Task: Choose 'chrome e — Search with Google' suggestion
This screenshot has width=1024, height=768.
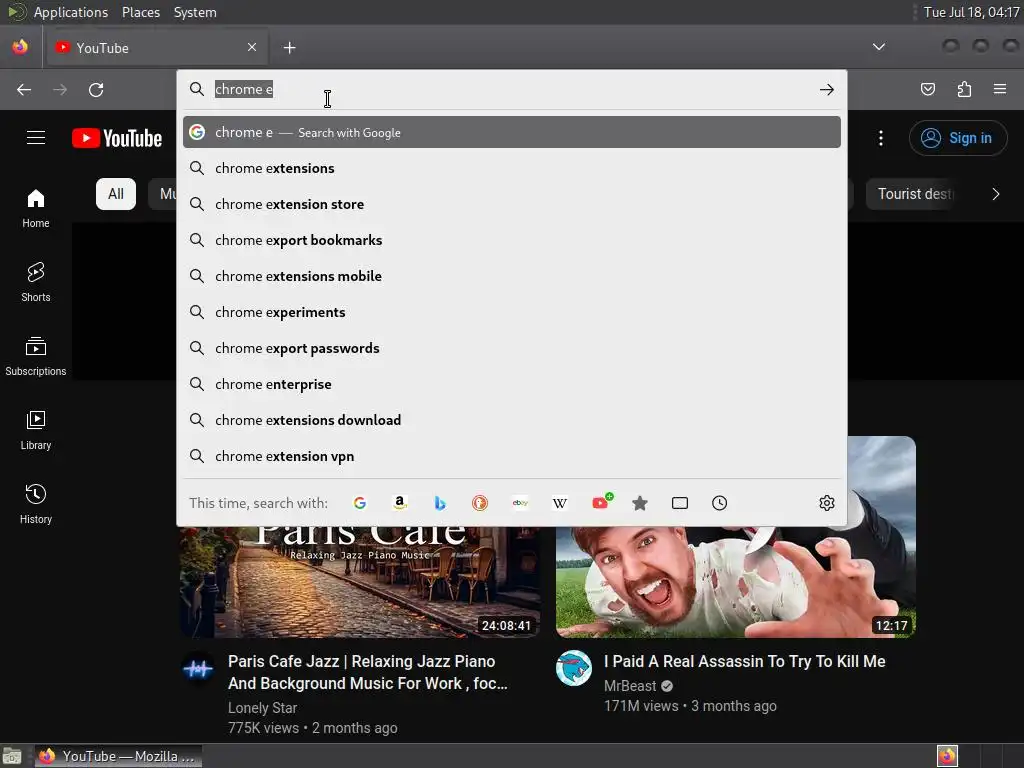Action: (x=512, y=132)
